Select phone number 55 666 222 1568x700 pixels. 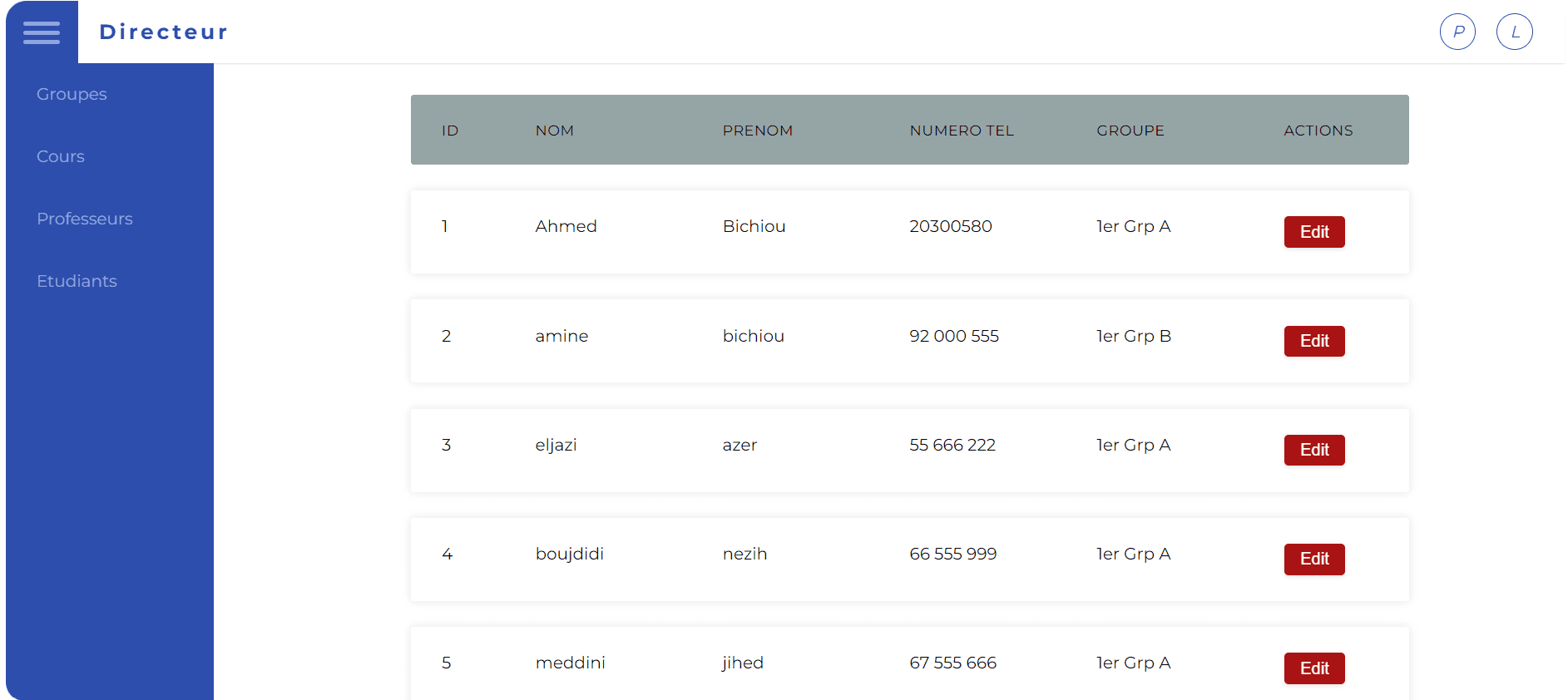point(952,445)
